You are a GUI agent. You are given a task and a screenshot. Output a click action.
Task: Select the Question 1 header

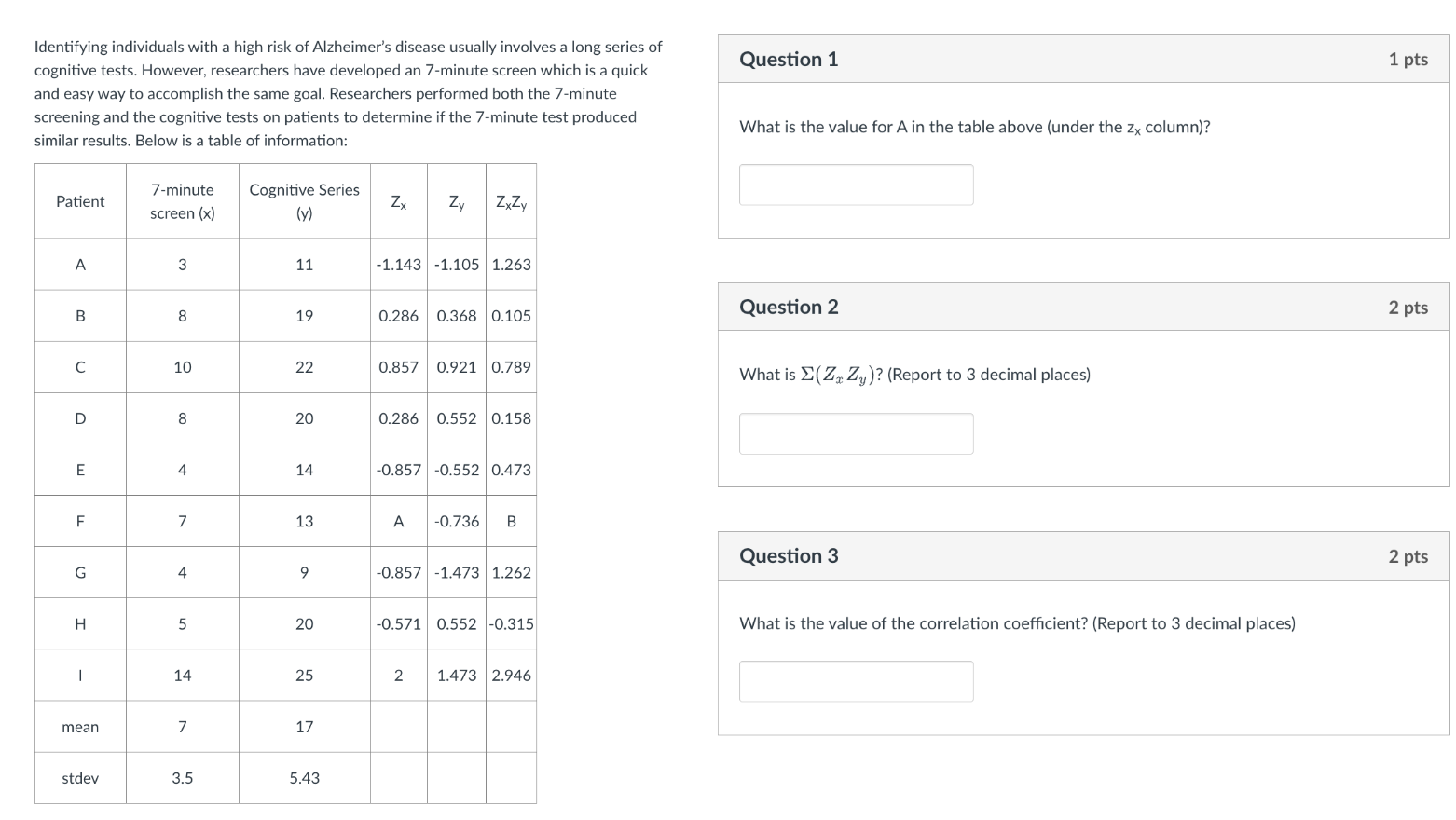tap(788, 59)
